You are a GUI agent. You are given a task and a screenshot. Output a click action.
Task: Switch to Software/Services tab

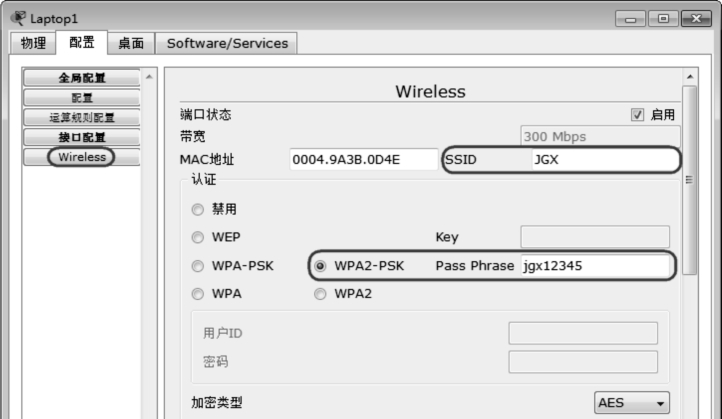[x=227, y=43]
